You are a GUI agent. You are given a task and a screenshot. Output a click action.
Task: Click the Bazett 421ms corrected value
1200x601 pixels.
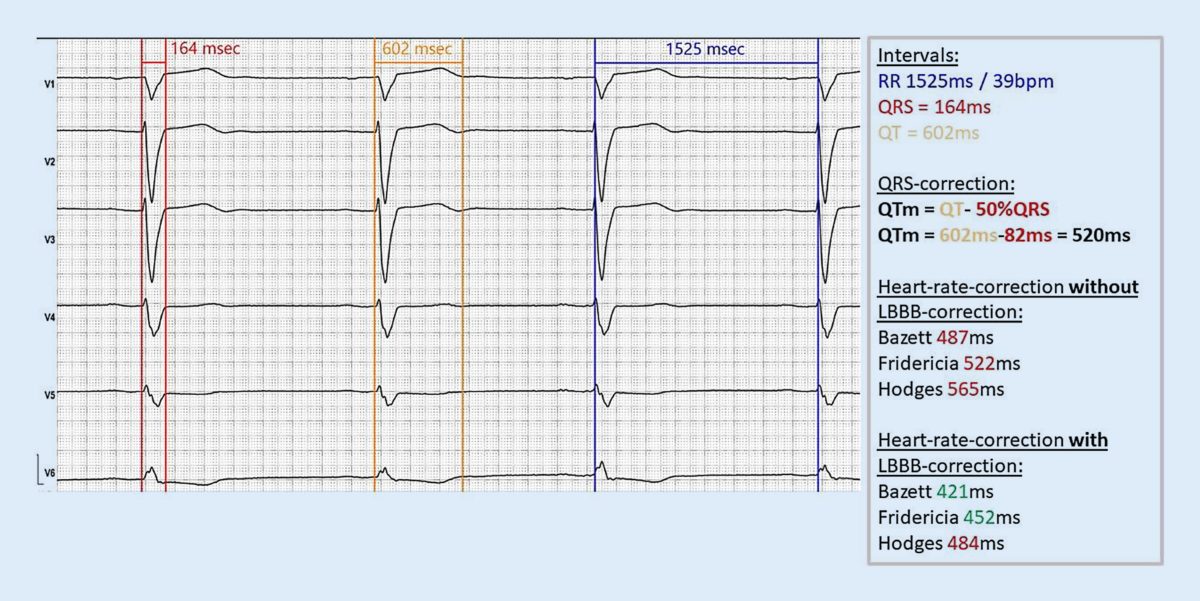coord(927,492)
